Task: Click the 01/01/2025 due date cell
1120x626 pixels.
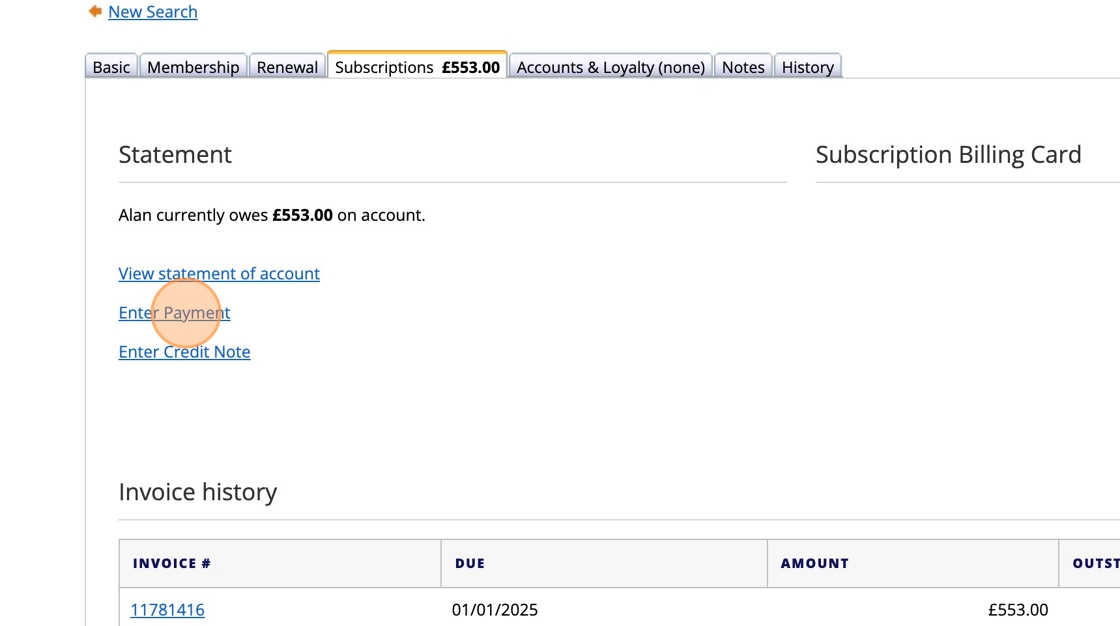Action: point(494,610)
